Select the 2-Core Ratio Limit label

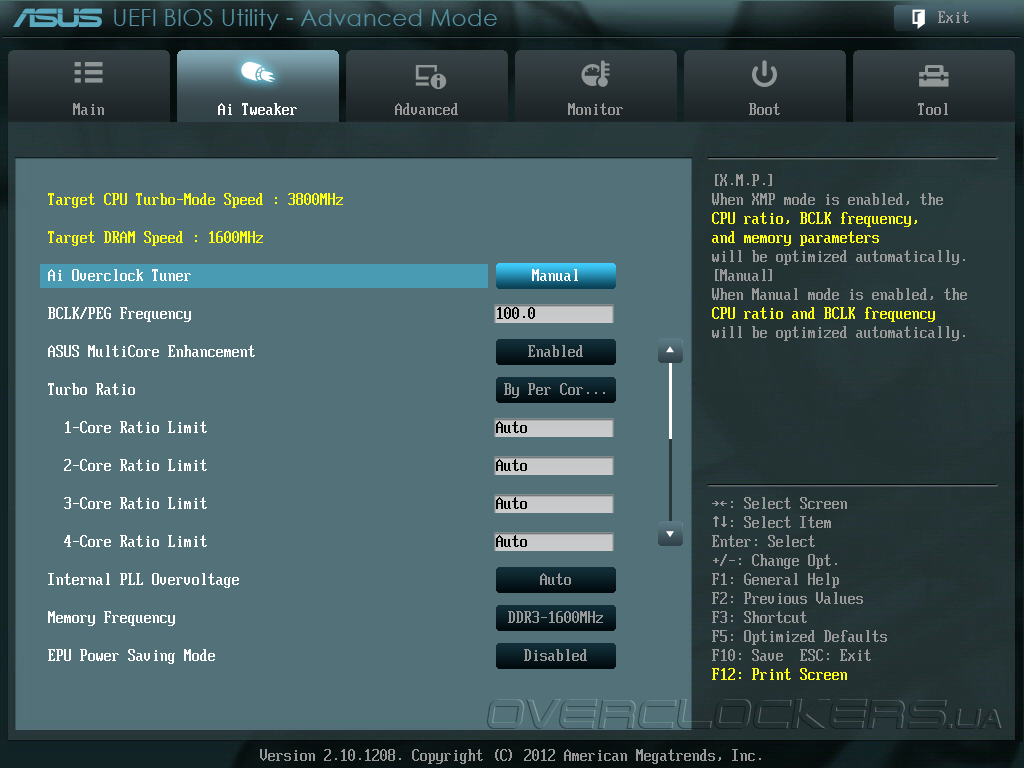(x=135, y=466)
